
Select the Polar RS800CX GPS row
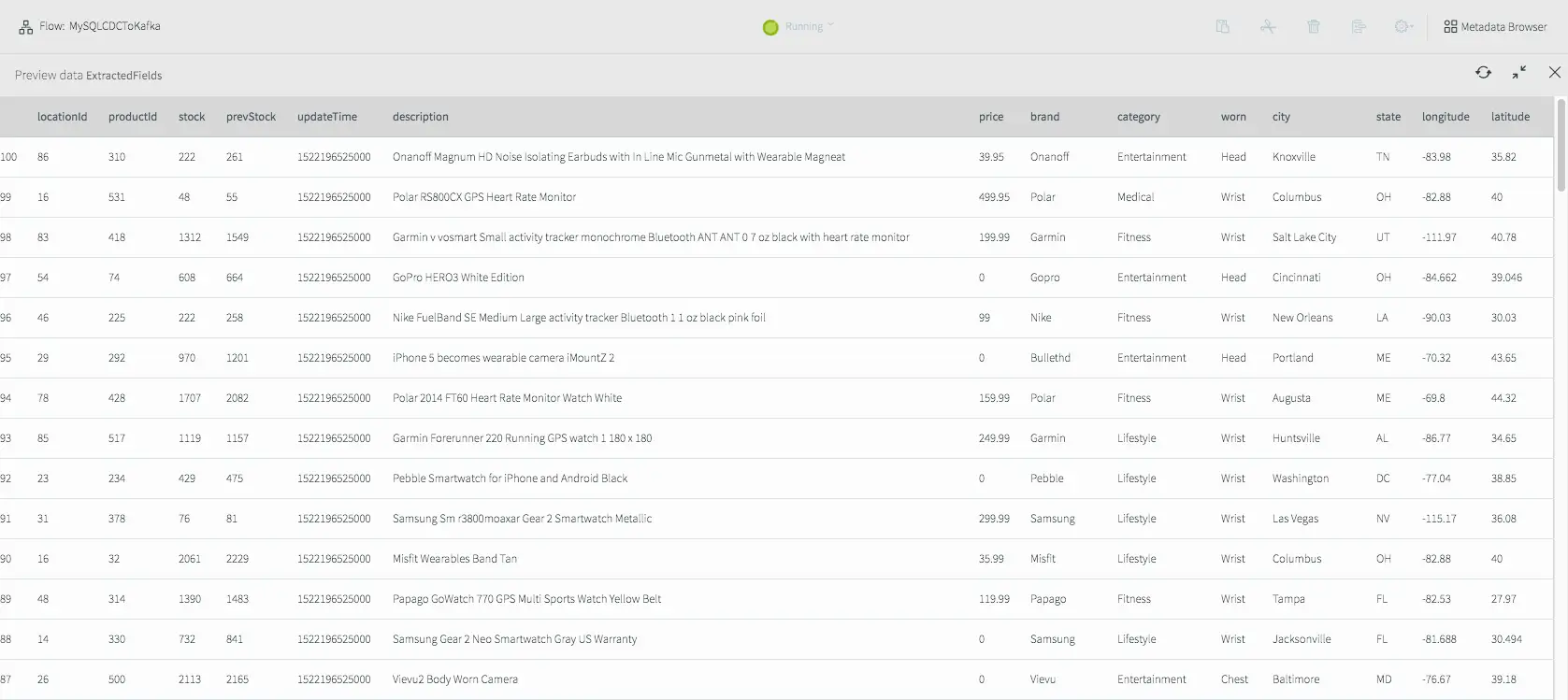click(x=483, y=197)
